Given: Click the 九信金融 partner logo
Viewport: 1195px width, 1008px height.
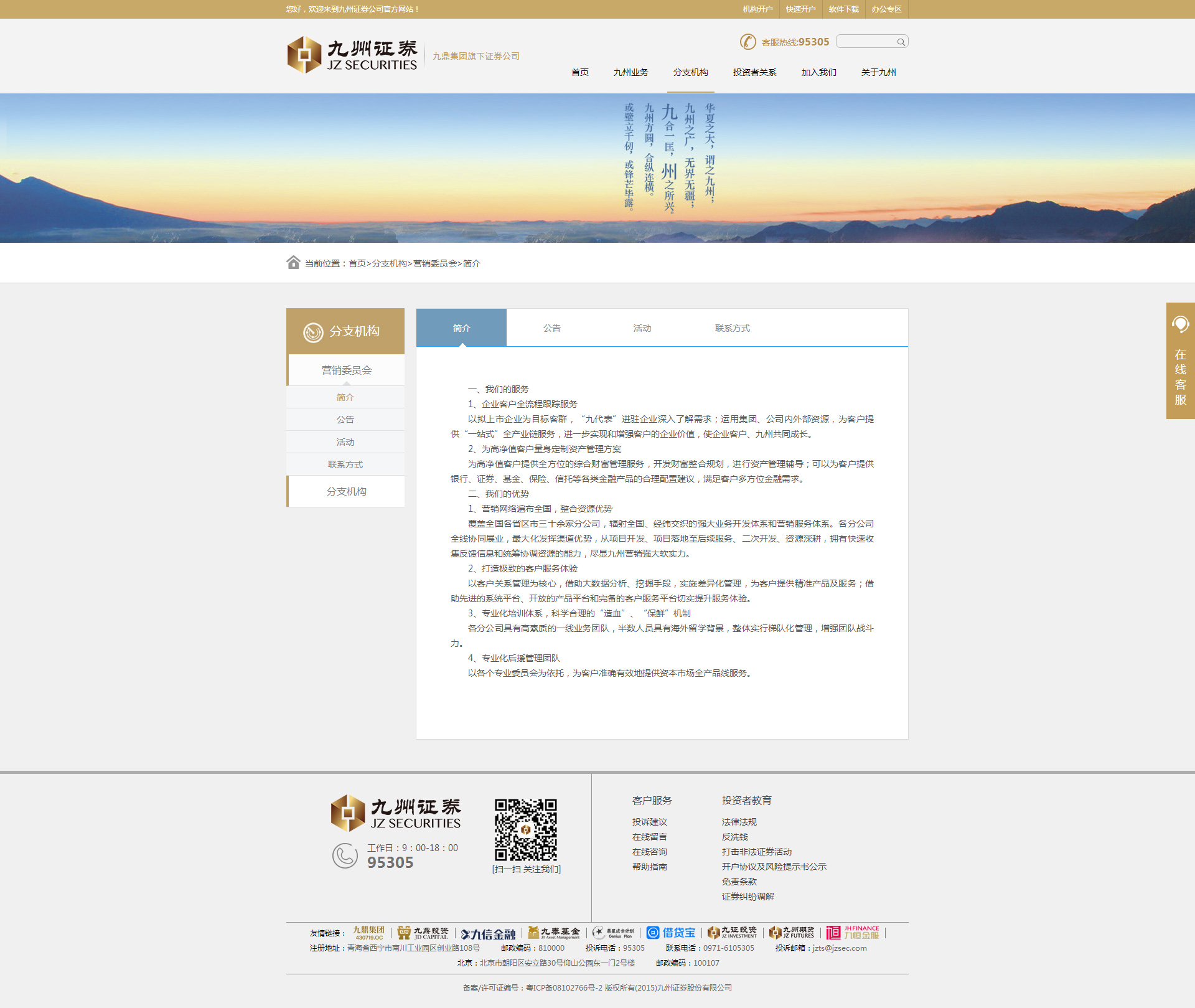Looking at the screenshot, I should point(489,933).
